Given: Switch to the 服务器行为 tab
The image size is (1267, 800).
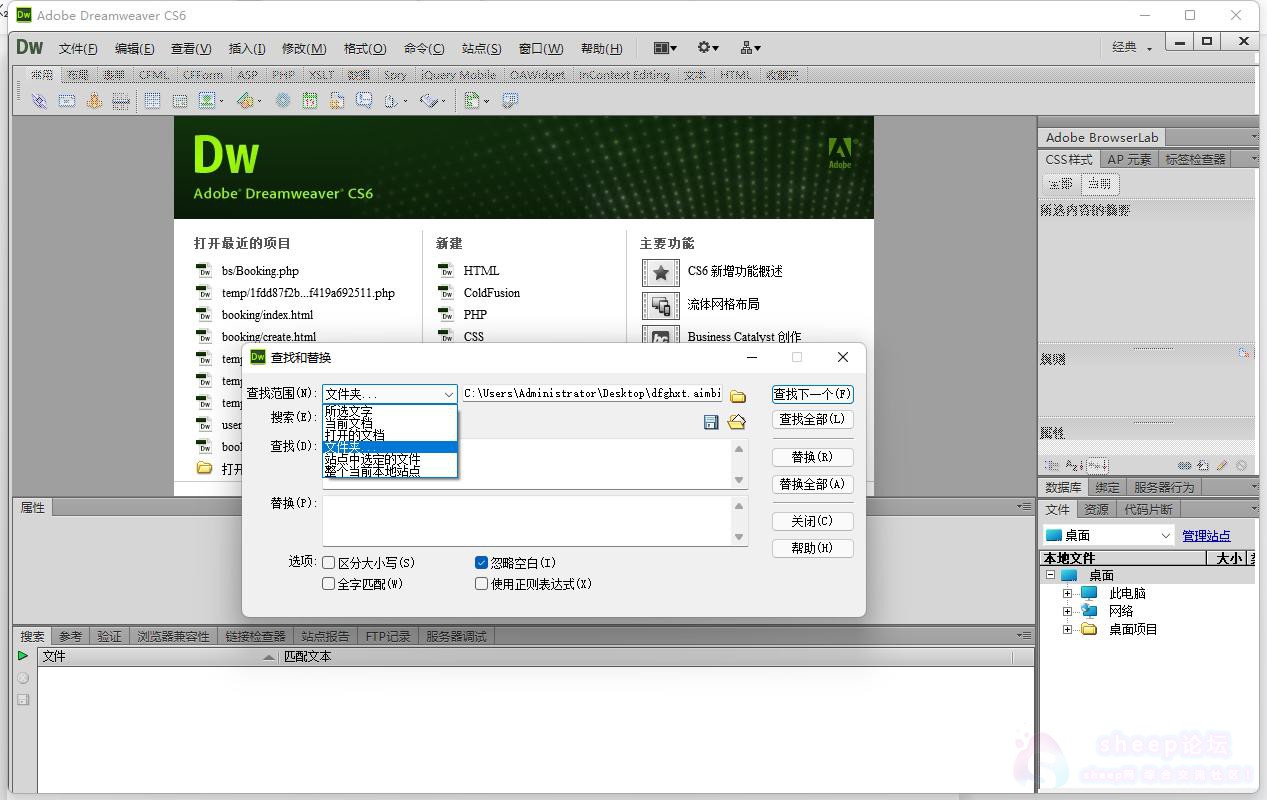Looking at the screenshot, I should (x=1163, y=487).
